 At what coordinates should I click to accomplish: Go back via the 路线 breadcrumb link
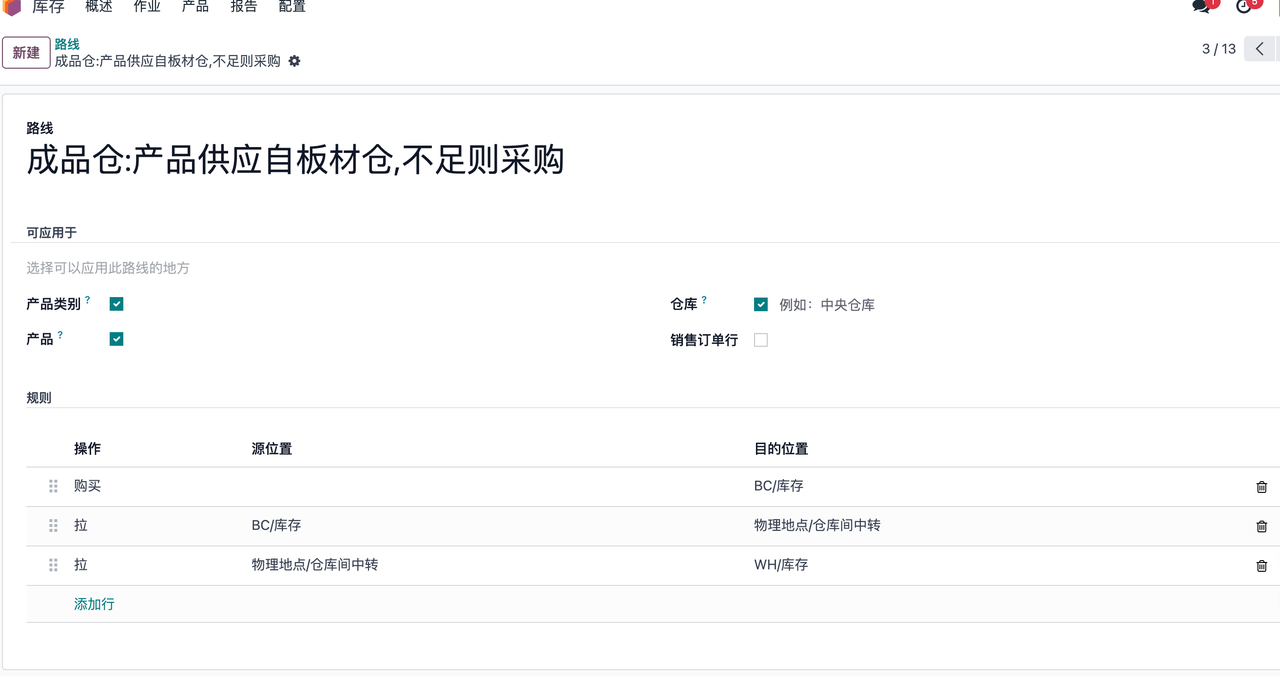tap(67, 44)
